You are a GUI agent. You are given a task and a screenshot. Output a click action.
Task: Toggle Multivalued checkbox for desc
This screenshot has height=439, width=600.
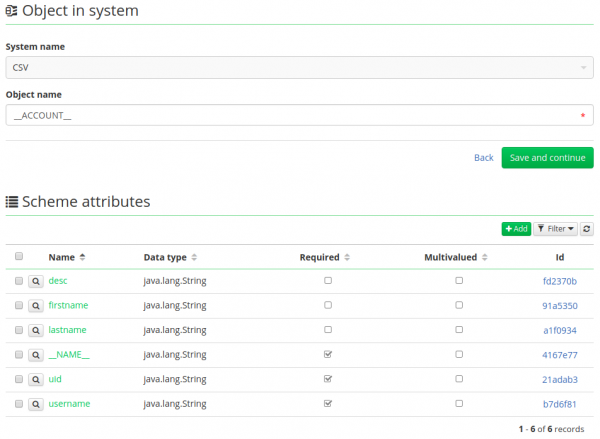tap(459, 281)
